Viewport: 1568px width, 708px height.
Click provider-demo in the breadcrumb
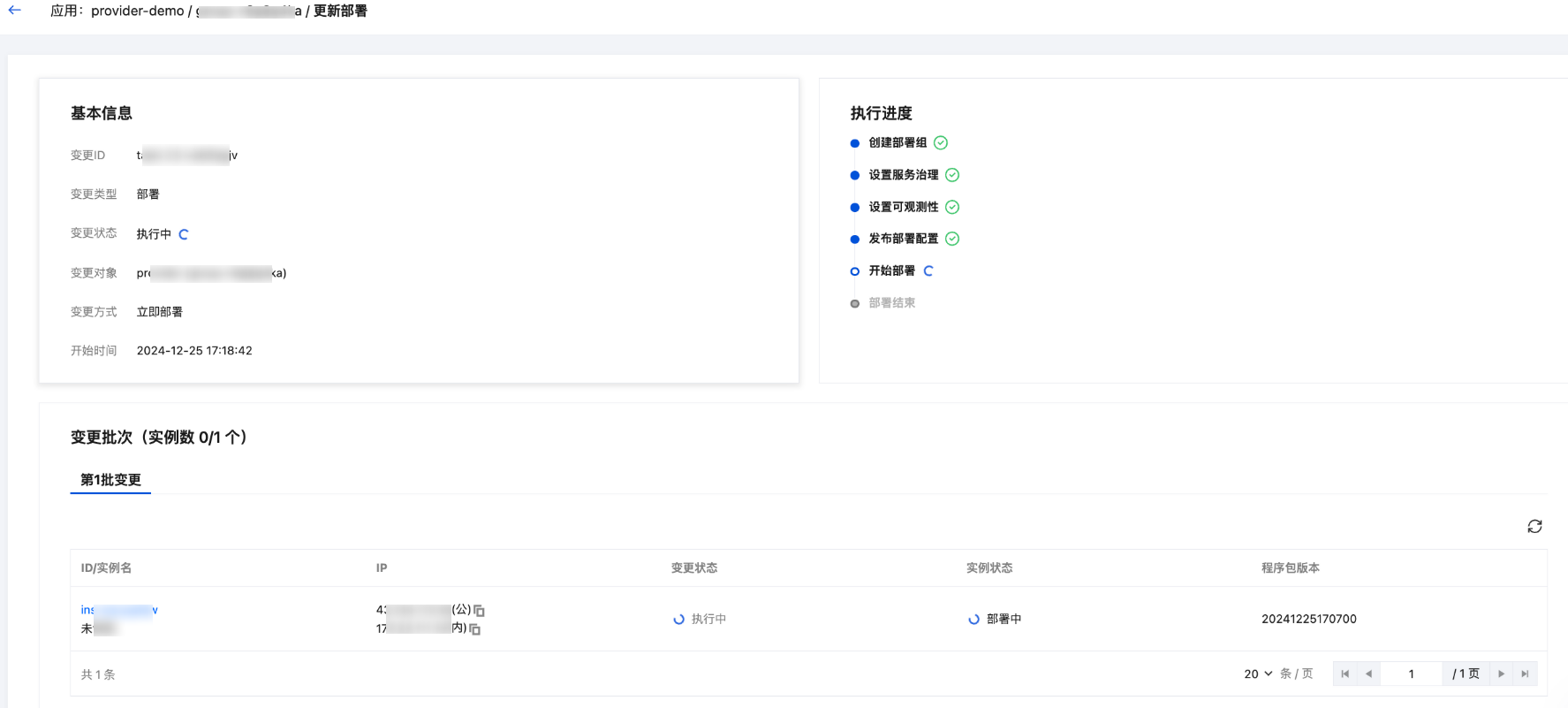(x=137, y=11)
